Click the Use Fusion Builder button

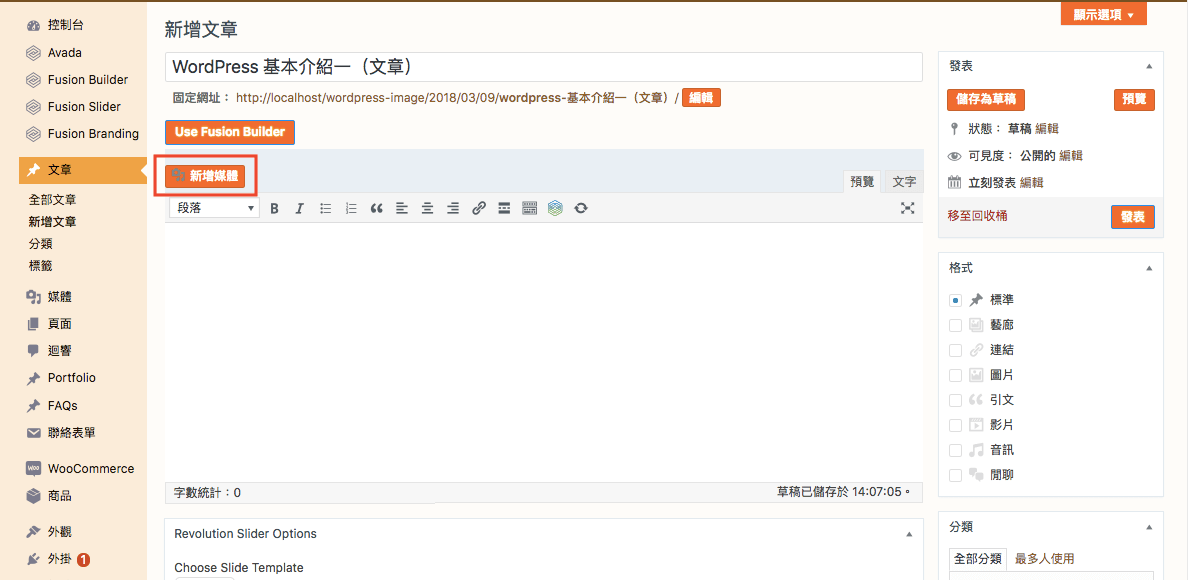(230, 132)
